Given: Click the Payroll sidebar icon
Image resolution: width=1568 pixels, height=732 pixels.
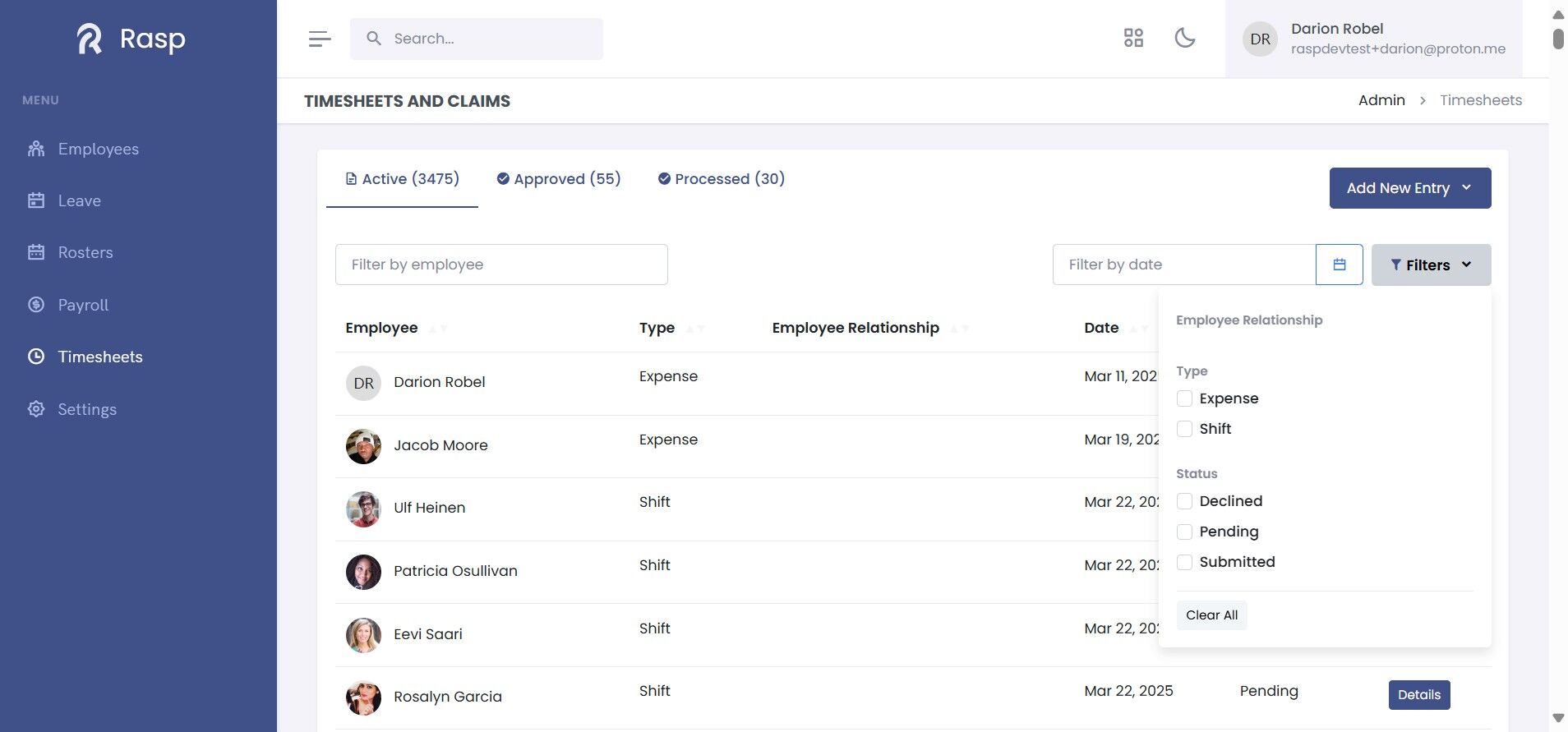Looking at the screenshot, I should pos(36,305).
